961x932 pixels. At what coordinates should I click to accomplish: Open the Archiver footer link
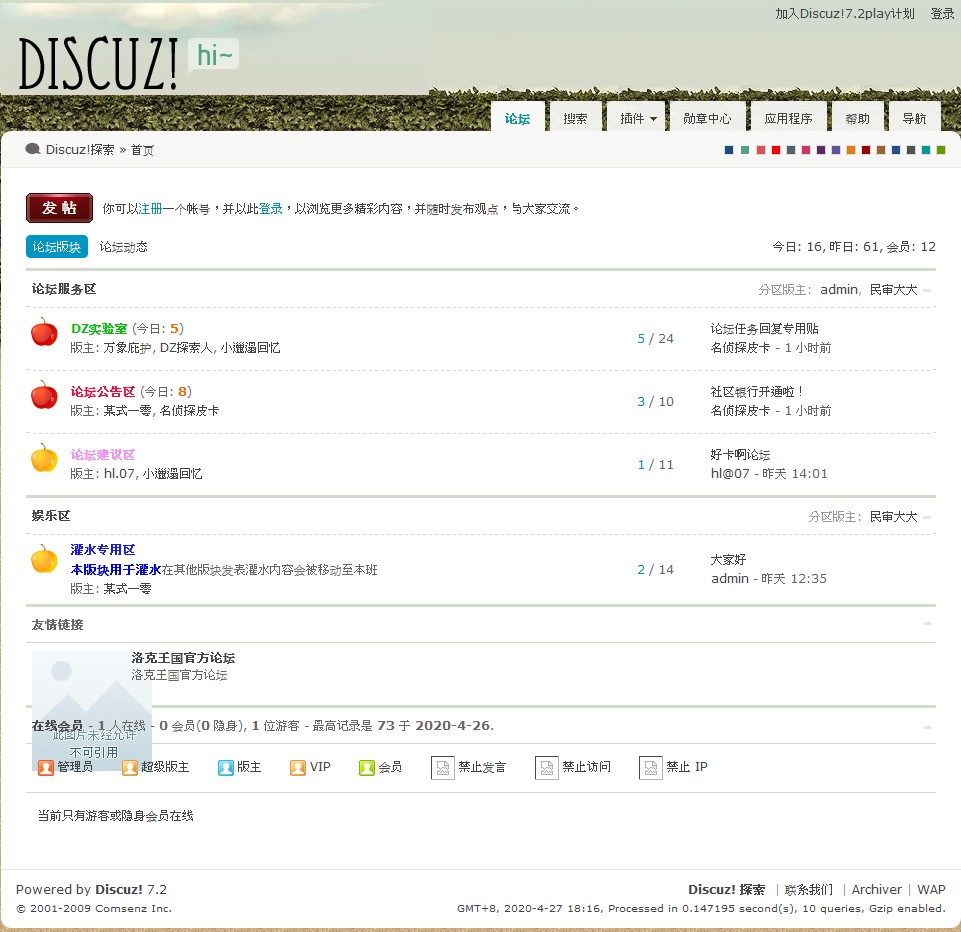tap(876, 889)
